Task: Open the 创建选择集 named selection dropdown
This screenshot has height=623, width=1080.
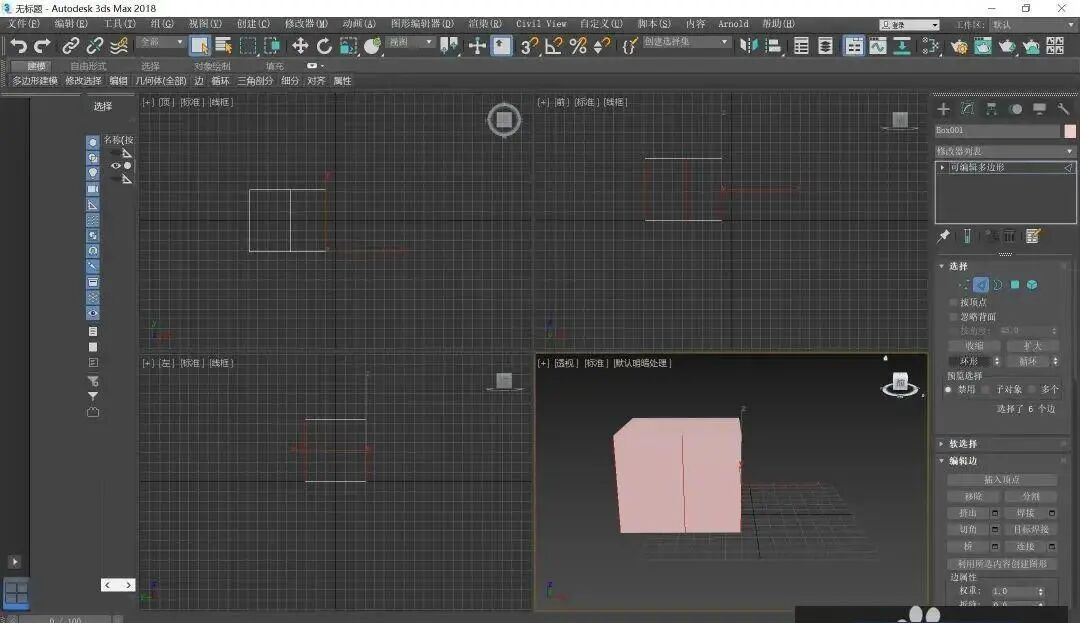Action: point(686,42)
